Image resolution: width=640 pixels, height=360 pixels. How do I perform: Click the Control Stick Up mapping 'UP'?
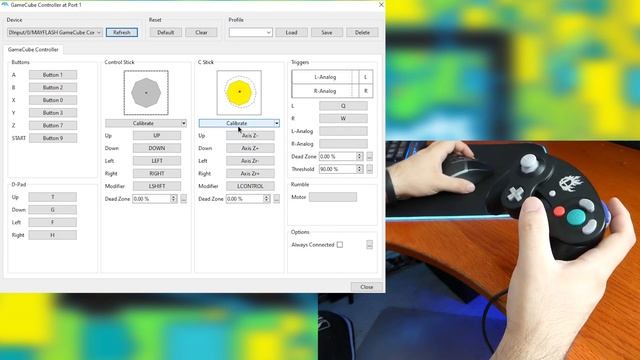point(157,136)
